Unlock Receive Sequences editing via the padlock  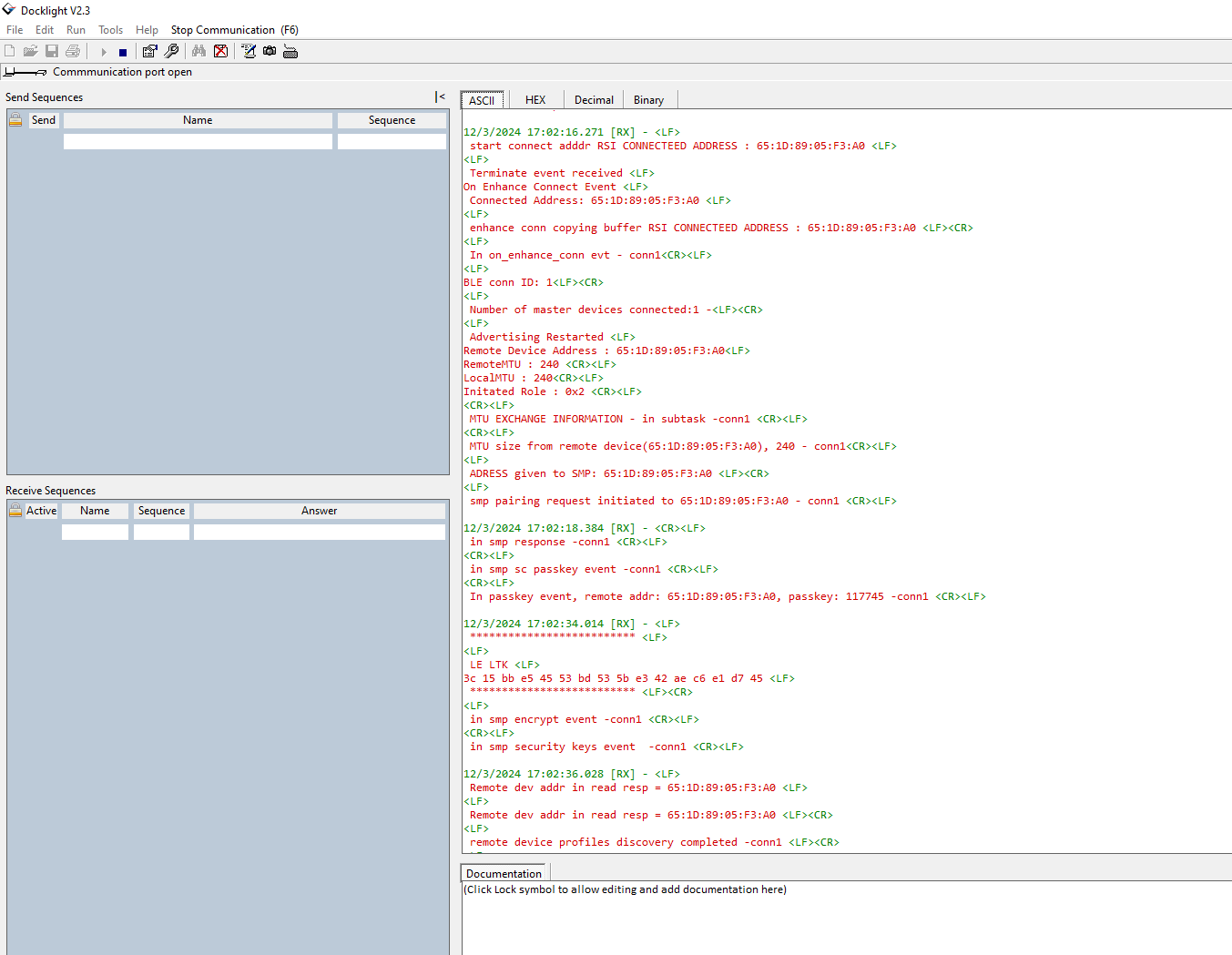tap(15, 510)
